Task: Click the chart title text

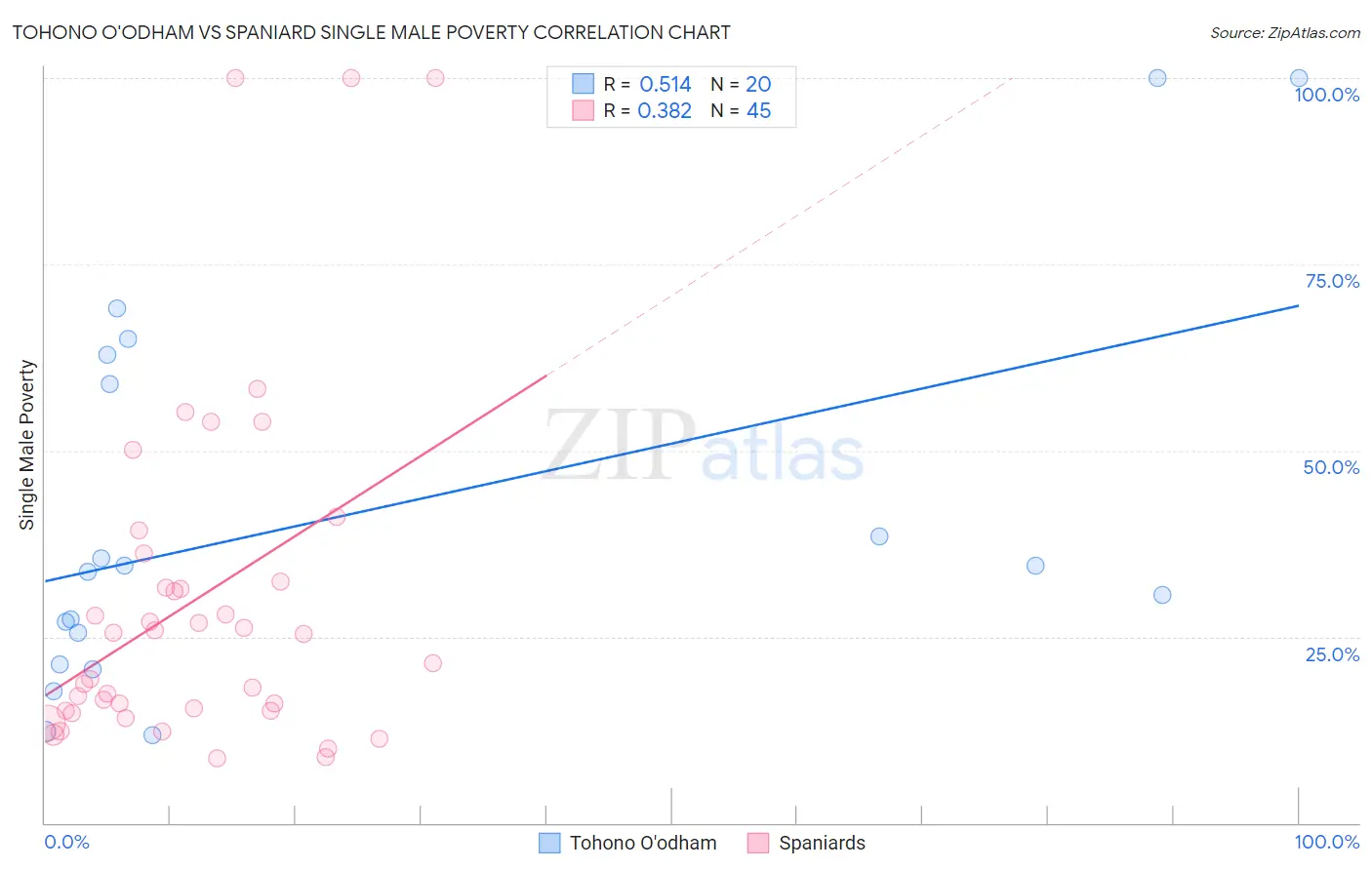Action: pyautogui.click(x=371, y=32)
